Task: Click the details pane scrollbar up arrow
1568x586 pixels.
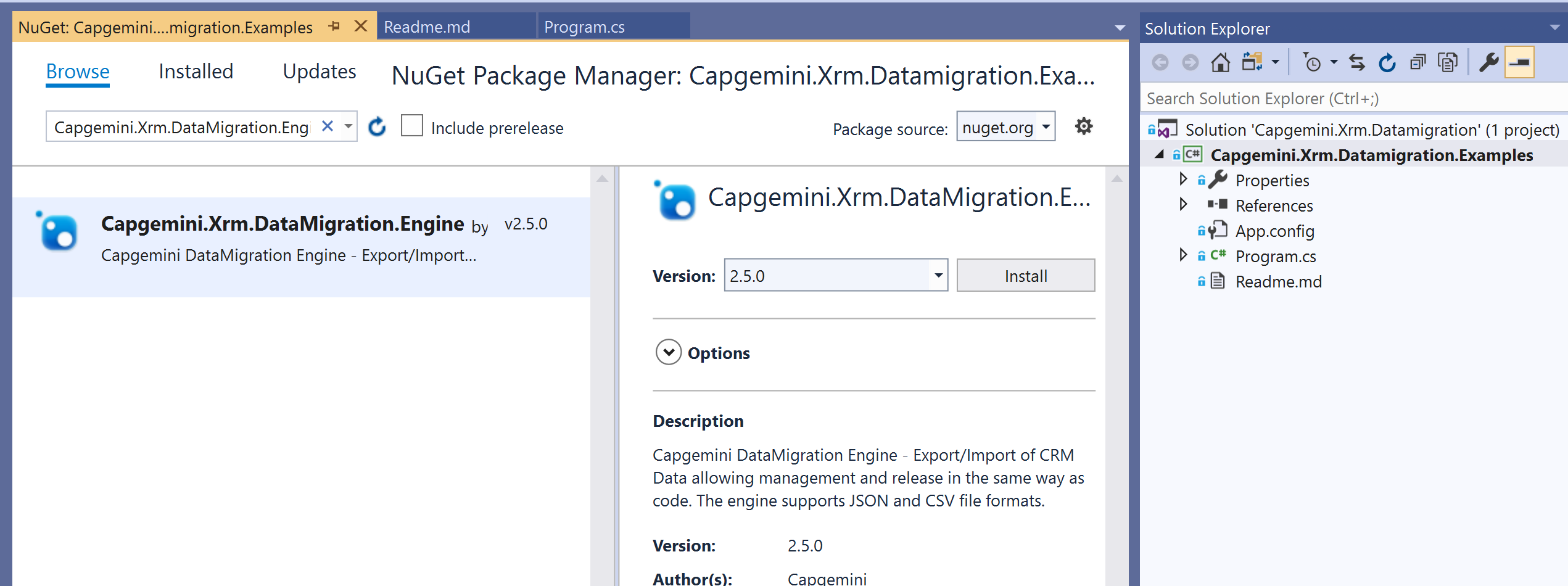Action: coord(1116,178)
